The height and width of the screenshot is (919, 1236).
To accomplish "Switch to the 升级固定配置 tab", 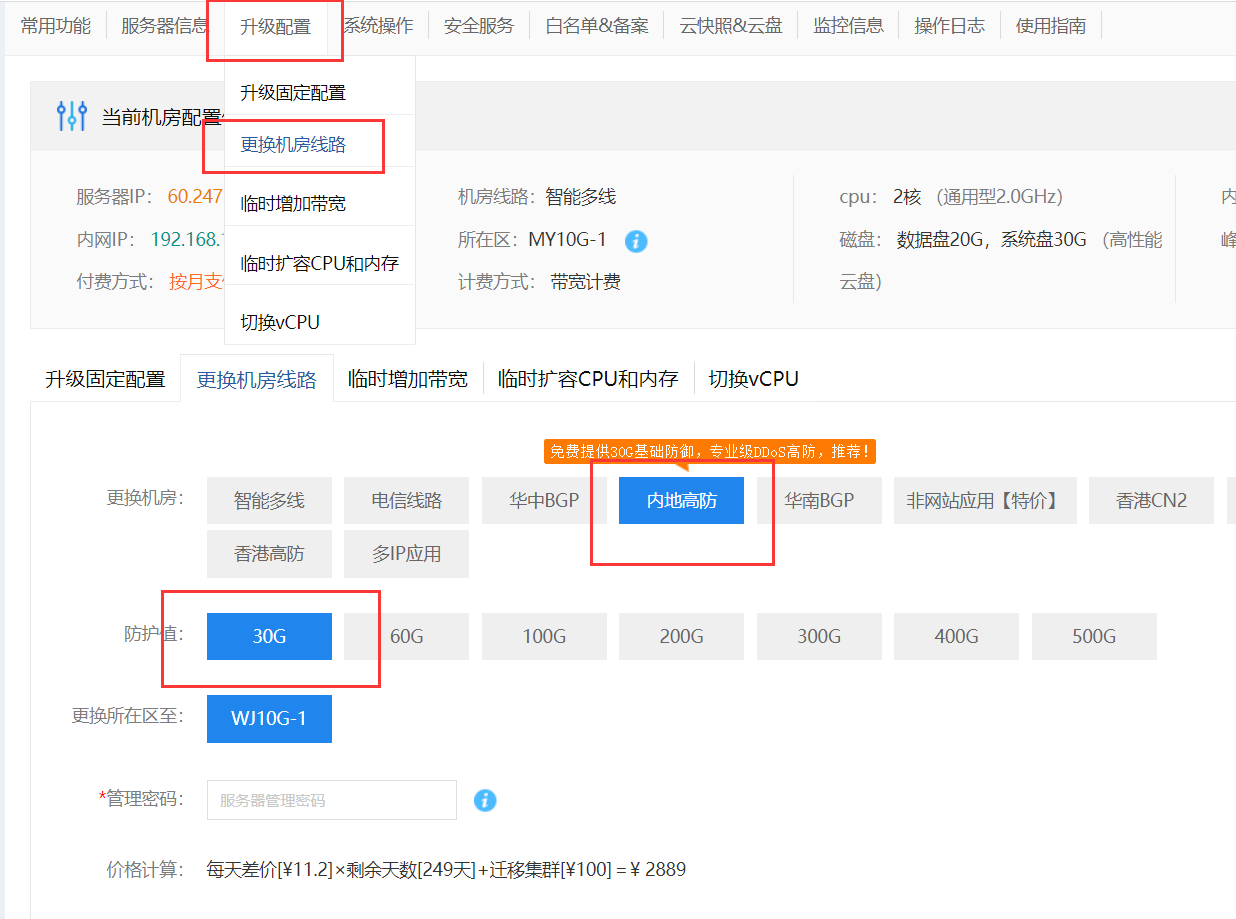I will 105,379.
